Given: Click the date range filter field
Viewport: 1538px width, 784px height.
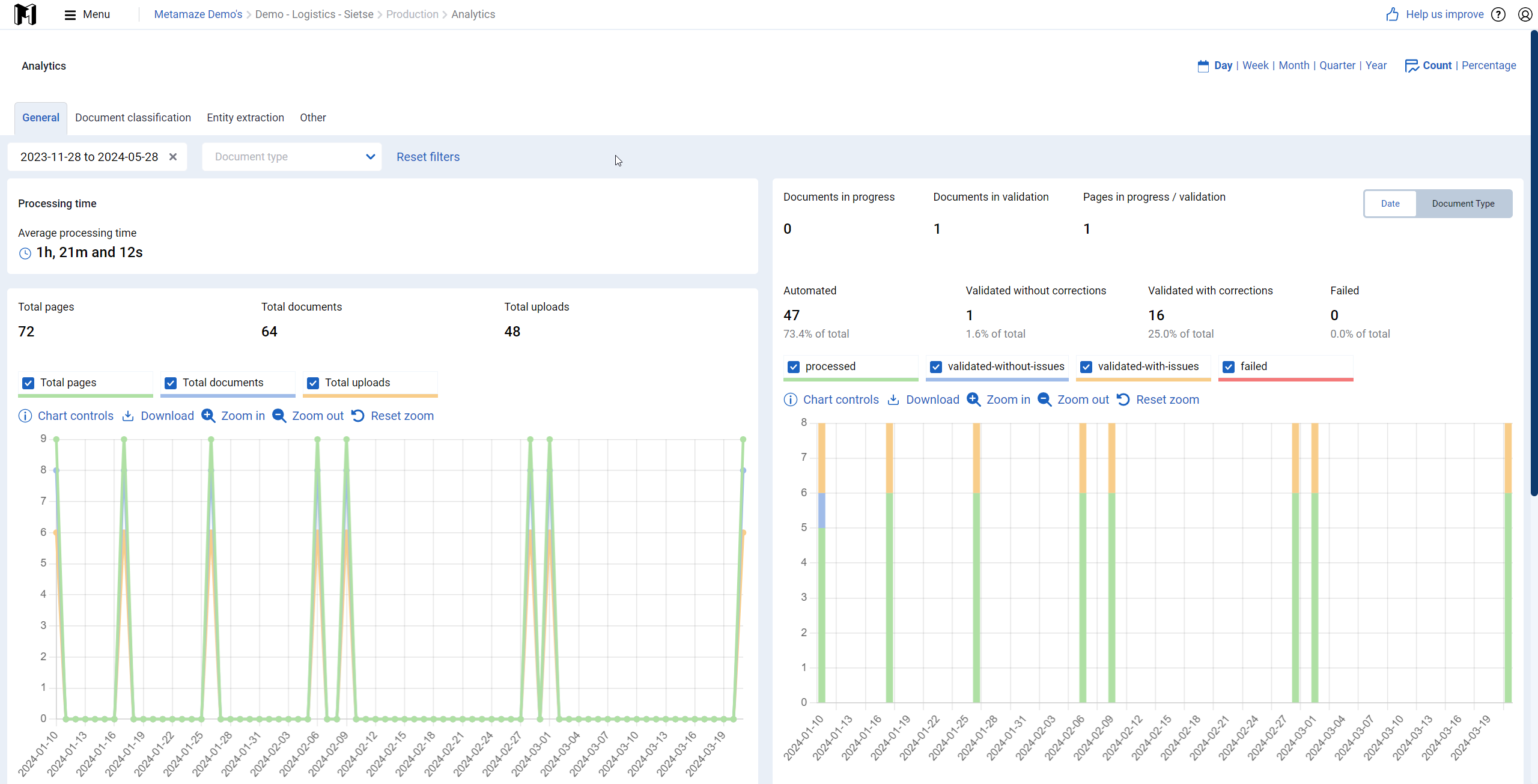Looking at the screenshot, I should 97,157.
